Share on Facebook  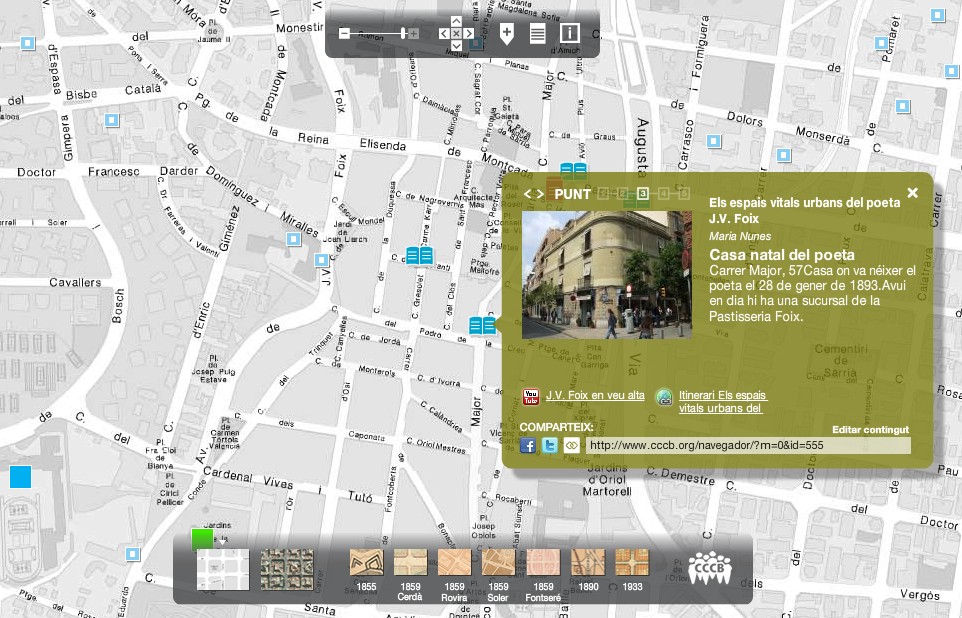tap(529, 446)
